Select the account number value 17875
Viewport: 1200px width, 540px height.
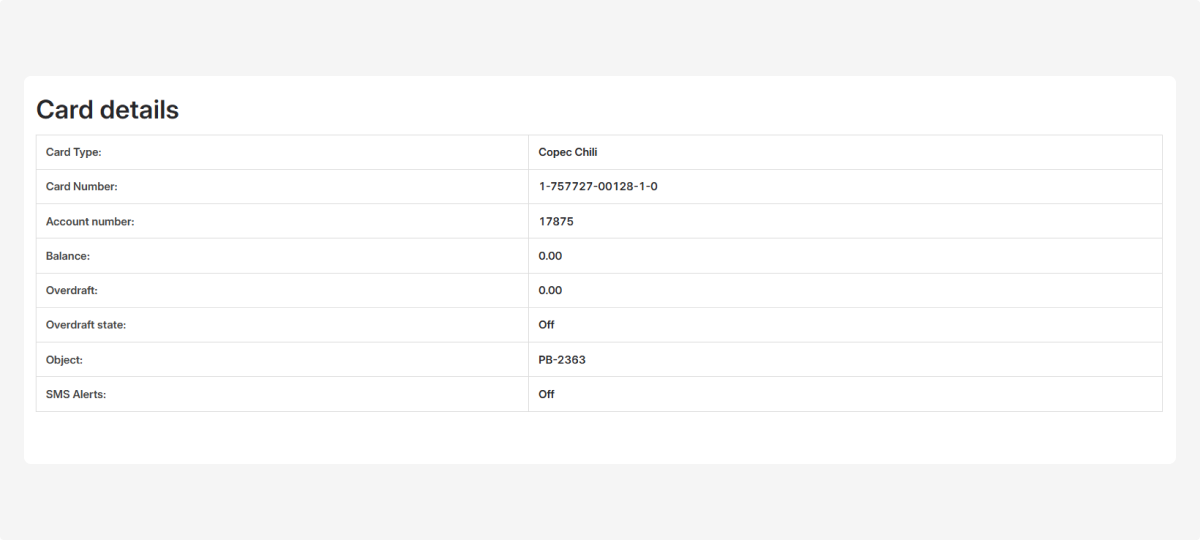pos(556,222)
